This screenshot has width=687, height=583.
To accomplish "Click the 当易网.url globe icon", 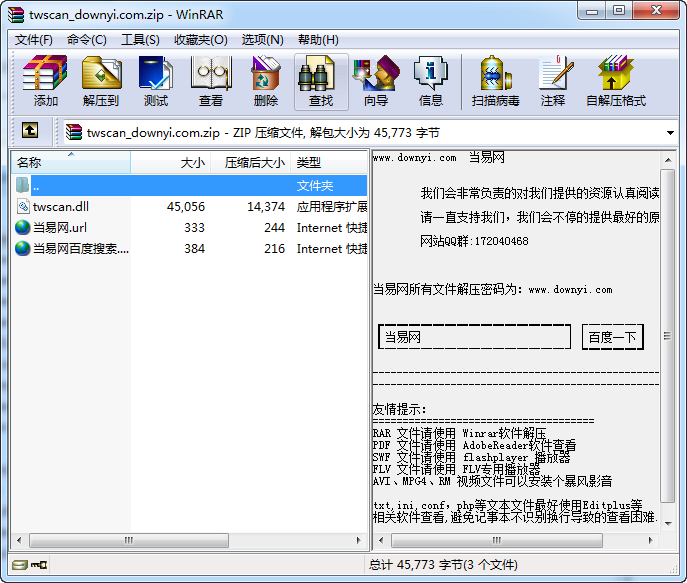I will pyautogui.click(x=22, y=227).
